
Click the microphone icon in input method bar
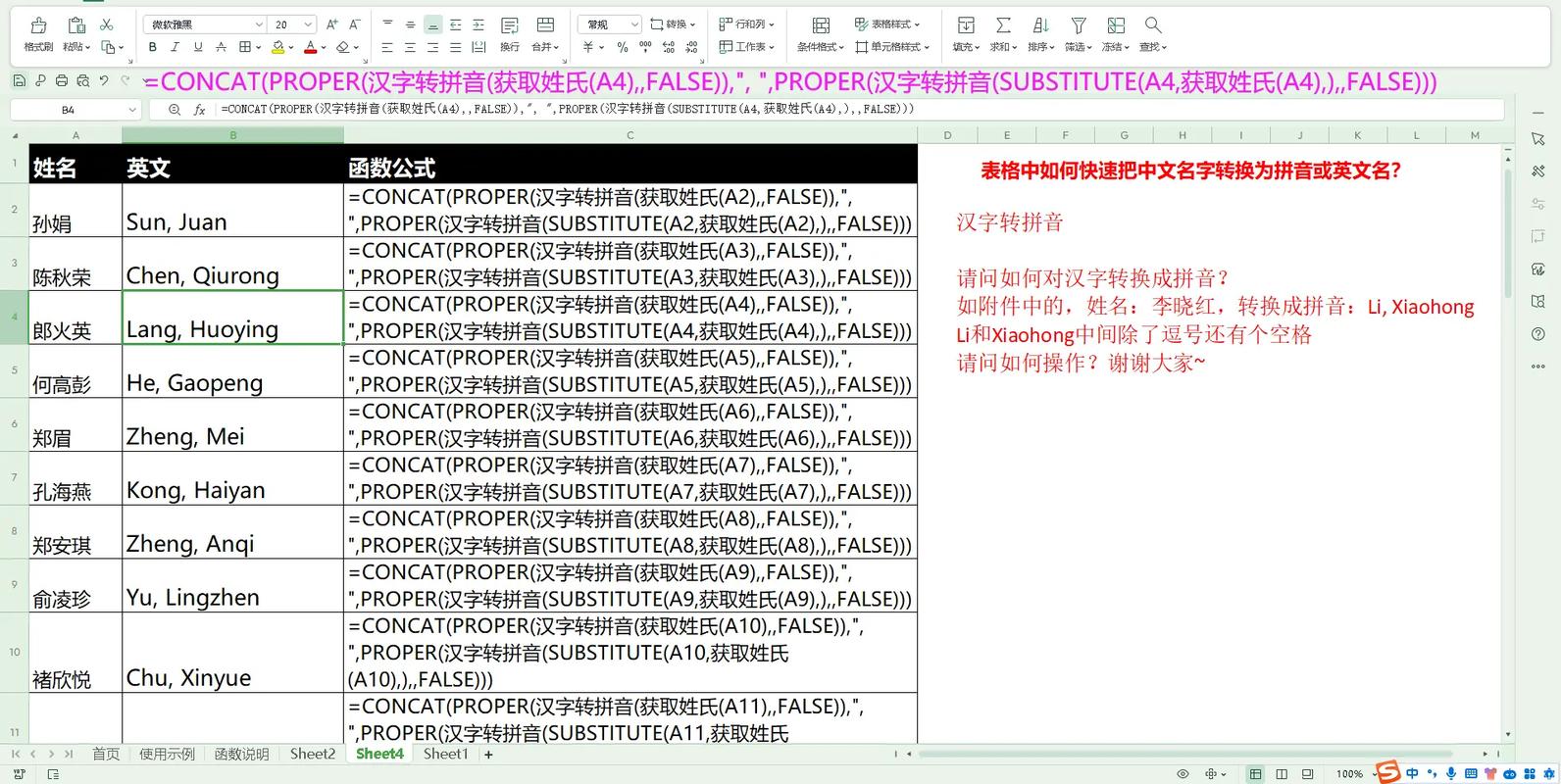pyautogui.click(x=1450, y=773)
